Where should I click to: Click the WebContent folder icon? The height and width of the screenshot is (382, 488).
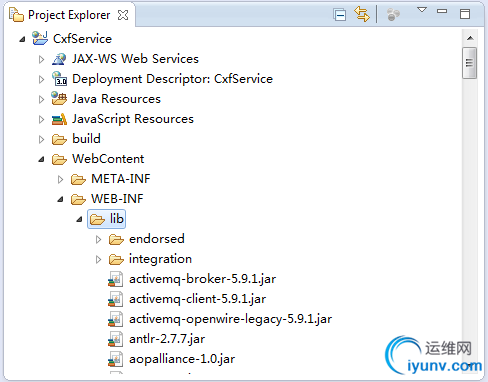59,160
